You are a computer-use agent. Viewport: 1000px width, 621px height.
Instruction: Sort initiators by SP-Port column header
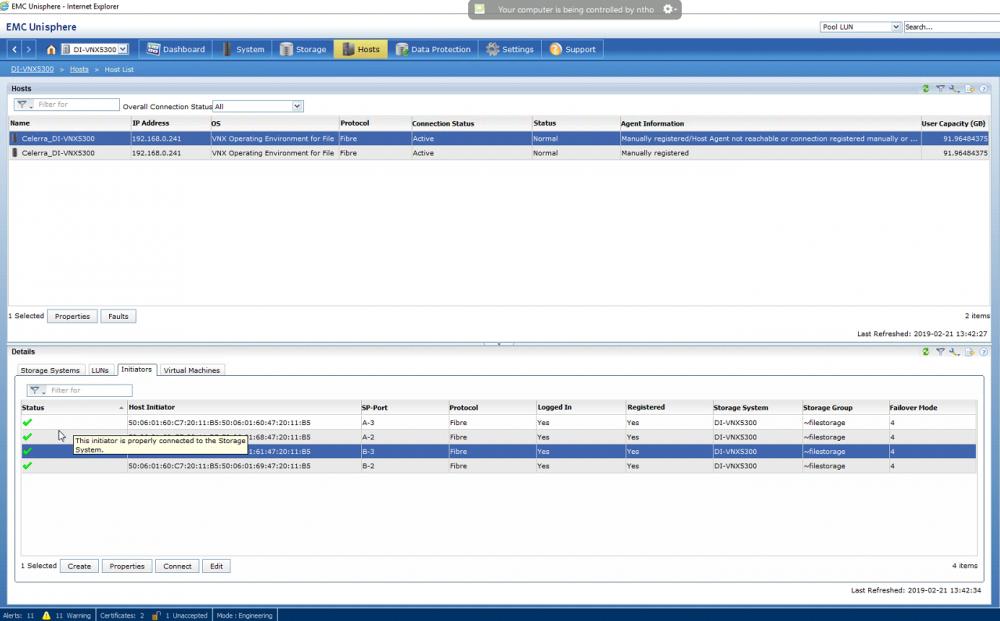(404, 407)
